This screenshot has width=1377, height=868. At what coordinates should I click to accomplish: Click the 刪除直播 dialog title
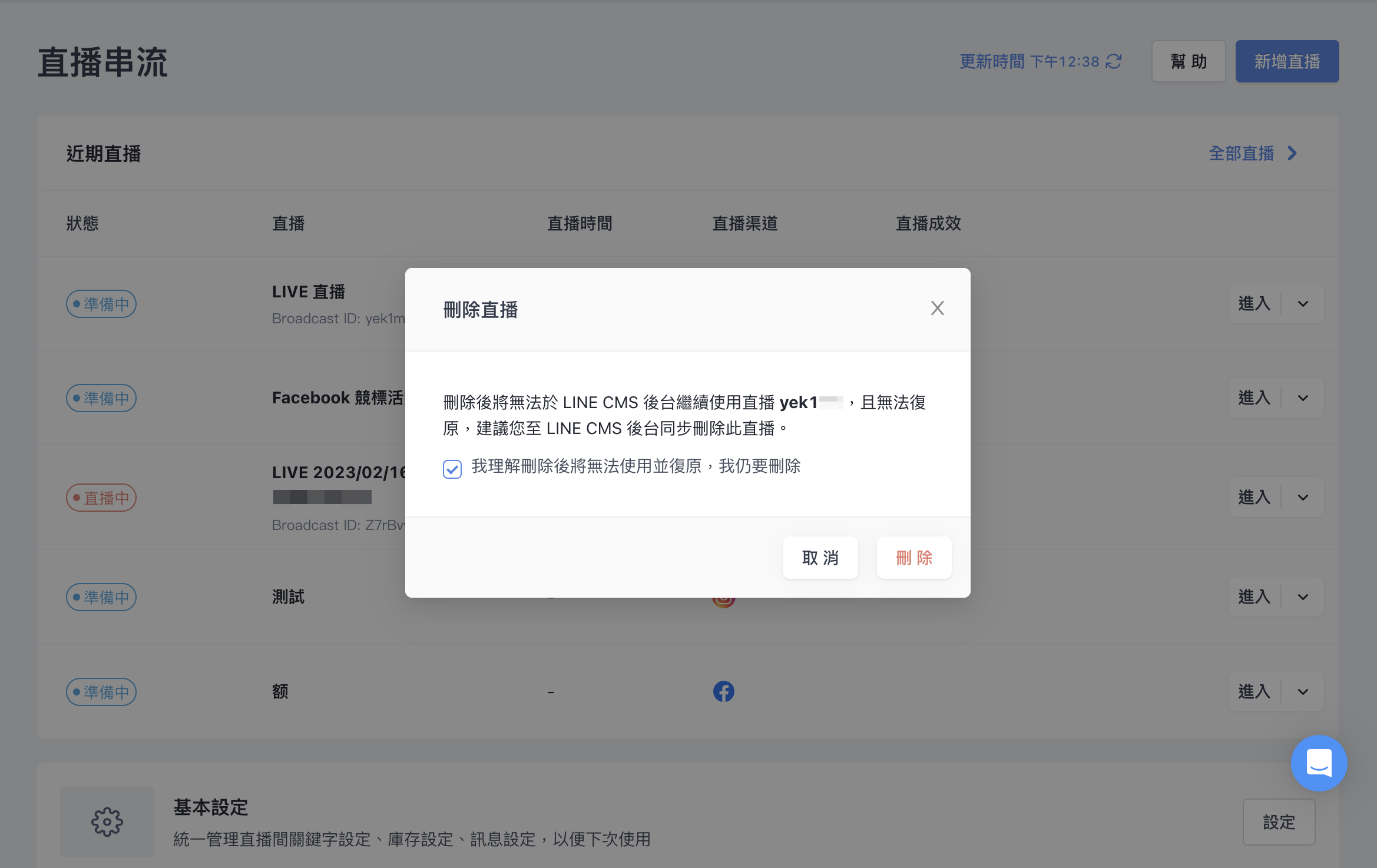point(481,310)
